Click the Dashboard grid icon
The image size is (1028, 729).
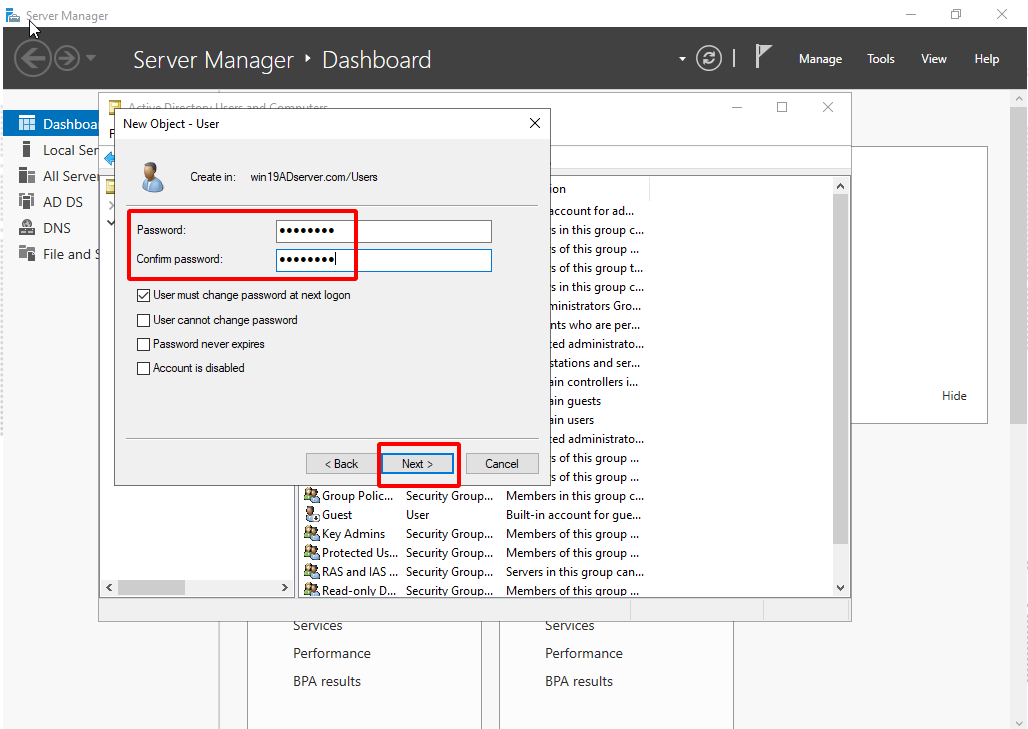click(27, 123)
